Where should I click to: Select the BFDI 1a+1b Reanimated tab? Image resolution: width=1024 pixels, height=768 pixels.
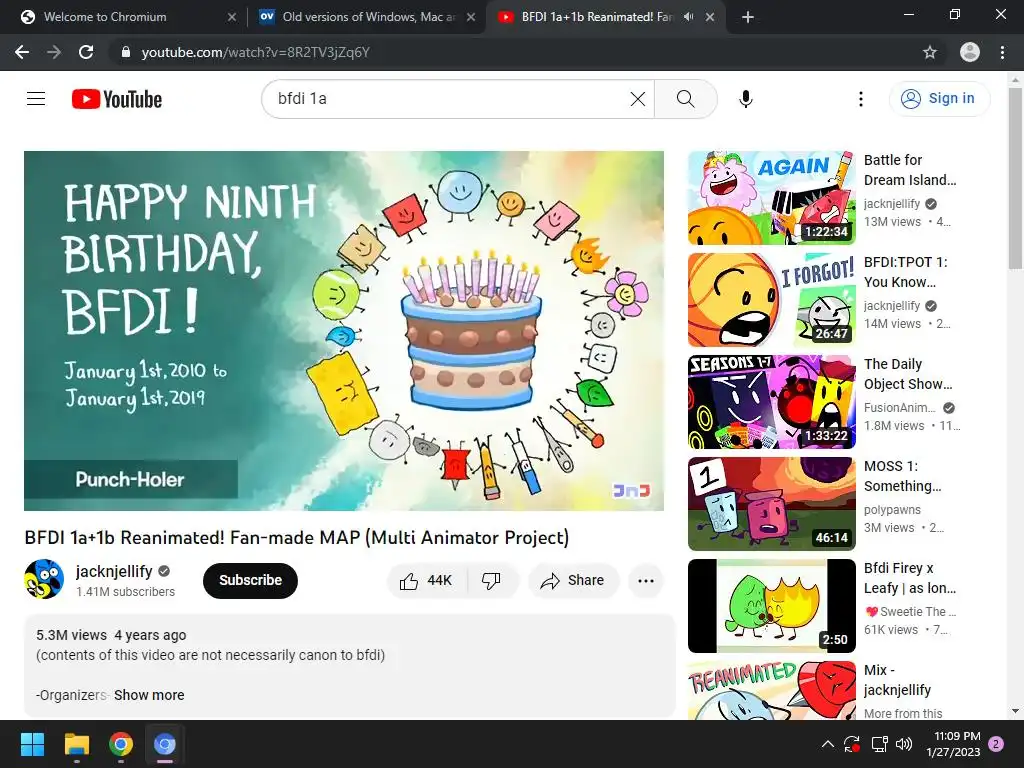tap(596, 17)
